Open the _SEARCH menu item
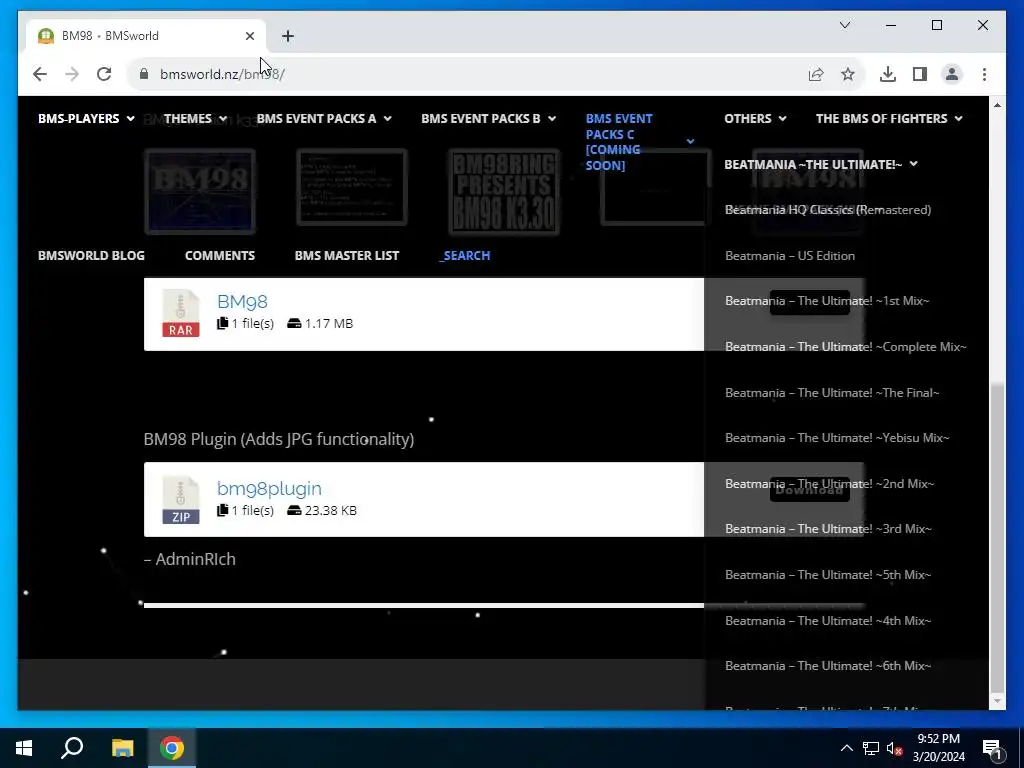The height and width of the screenshot is (768, 1024). pyautogui.click(x=464, y=255)
